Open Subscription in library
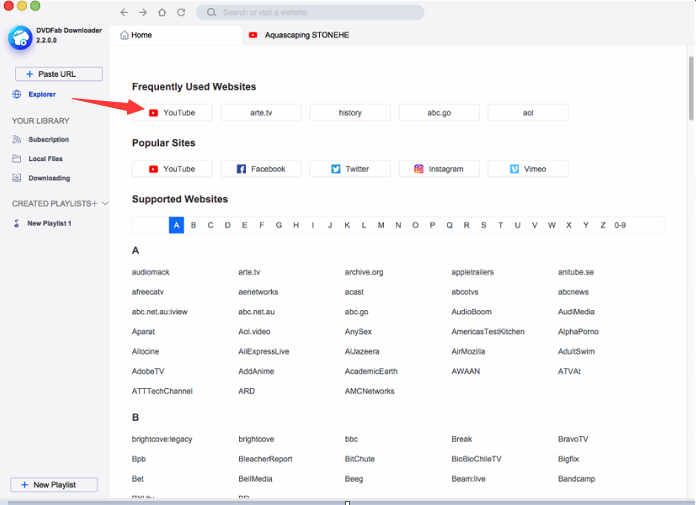The image size is (696, 505). tap(48, 139)
